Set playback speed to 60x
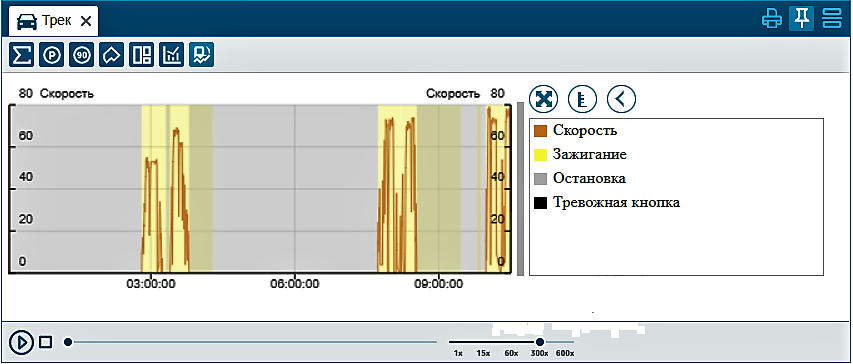 coord(511,353)
